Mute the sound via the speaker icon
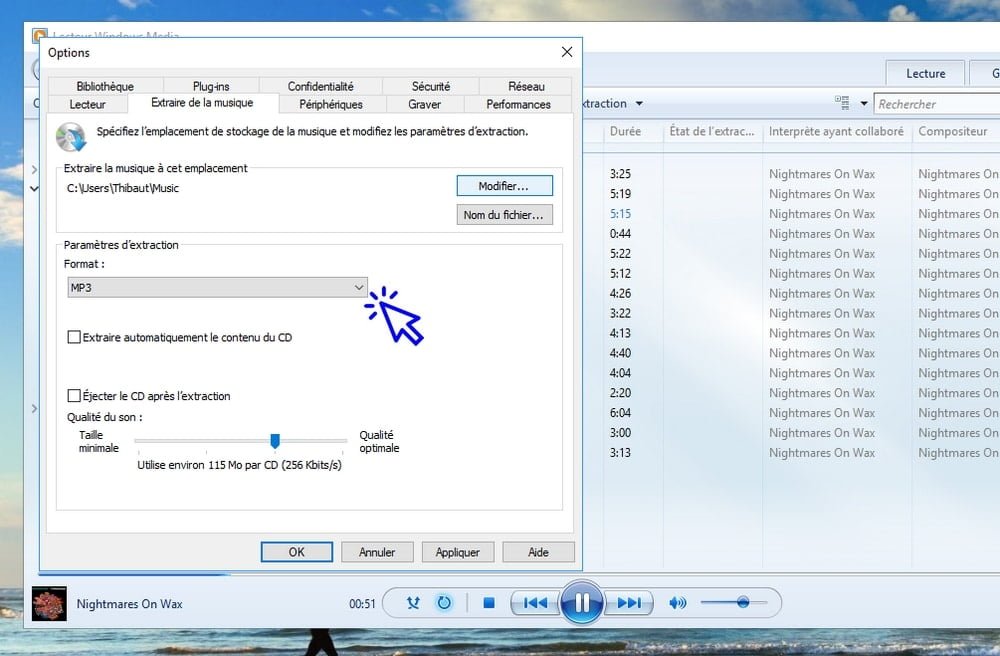This screenshot has height=656, width=1000. (677, 603)
